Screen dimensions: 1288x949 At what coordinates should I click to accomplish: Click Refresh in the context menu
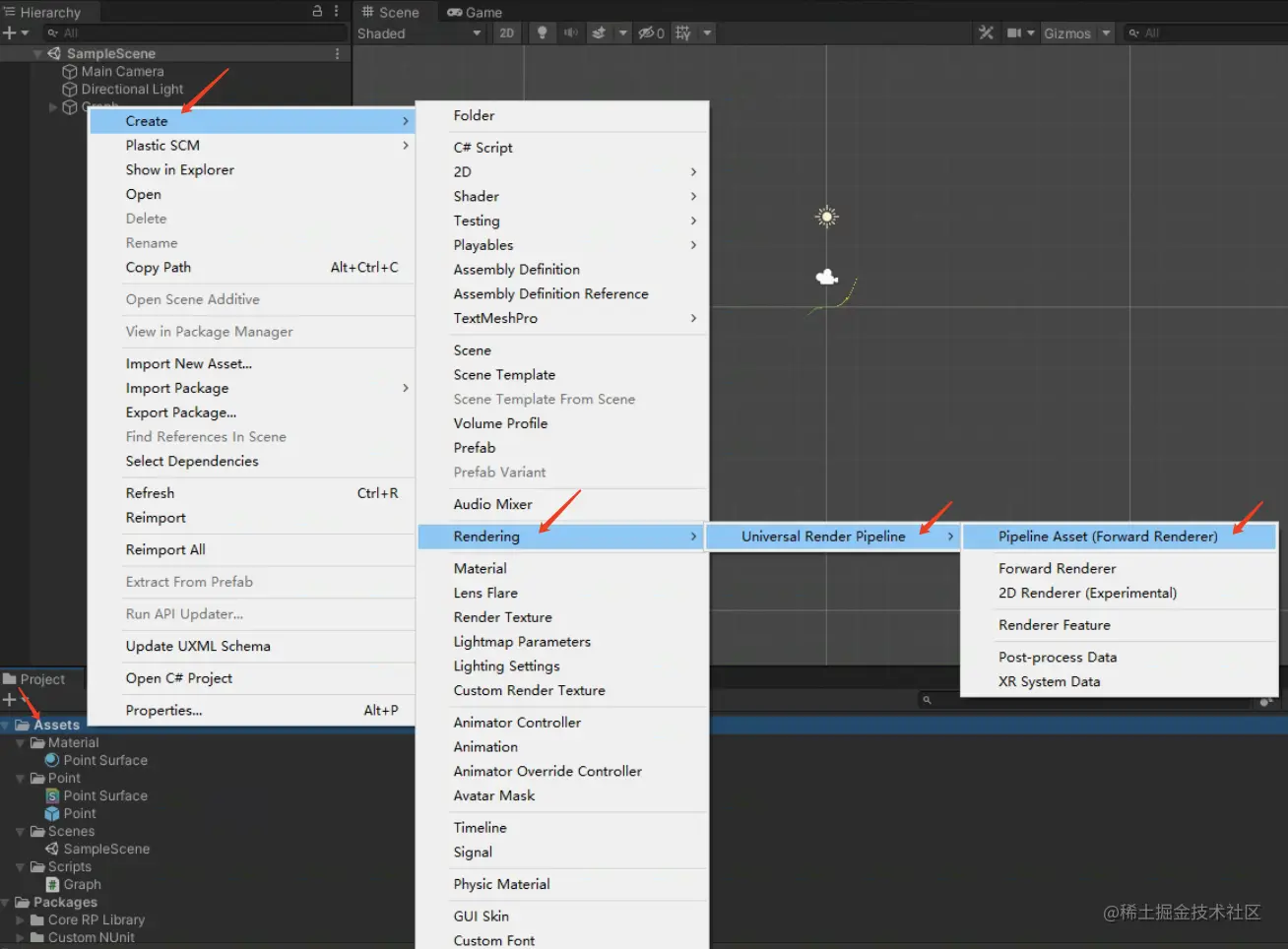click(252, 493)
